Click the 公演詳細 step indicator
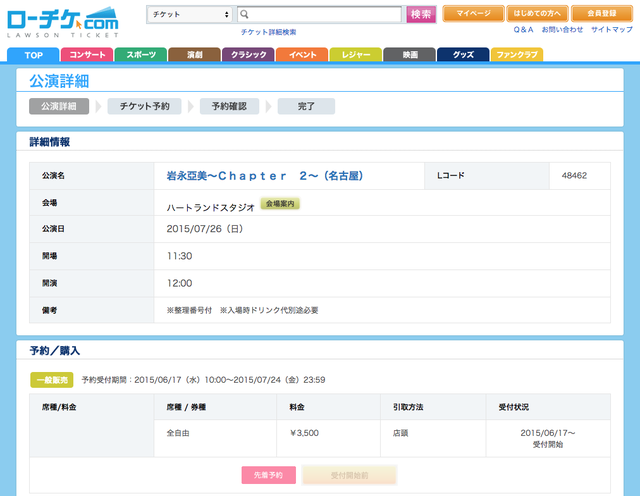Screen dimensions: 640x496 click(x=59, y=106)
